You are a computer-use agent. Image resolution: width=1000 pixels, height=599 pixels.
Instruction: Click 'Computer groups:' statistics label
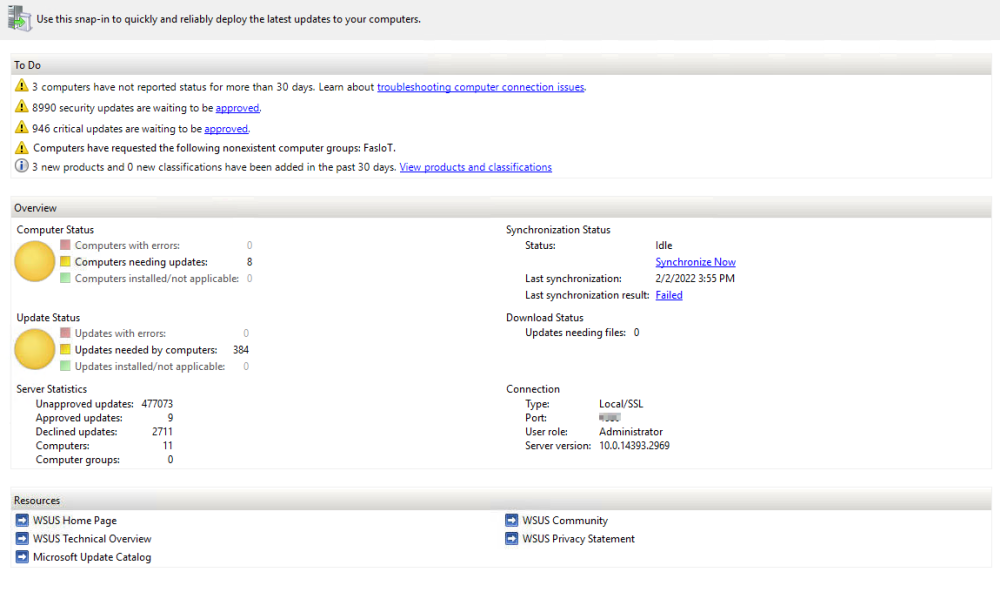(77, 460)
